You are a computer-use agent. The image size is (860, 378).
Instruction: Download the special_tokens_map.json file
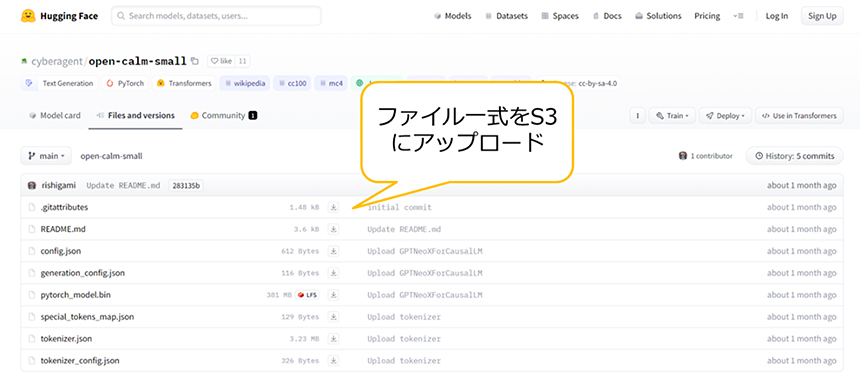333,317
